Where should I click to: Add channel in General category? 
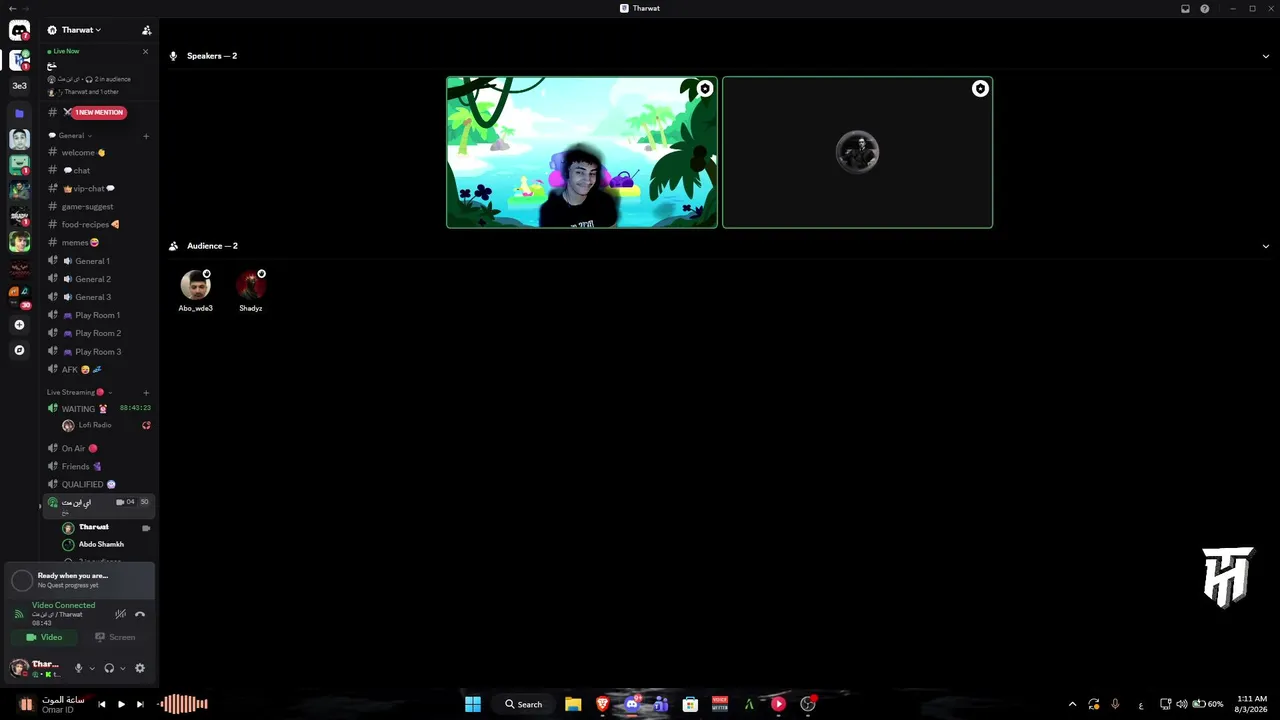146,136
